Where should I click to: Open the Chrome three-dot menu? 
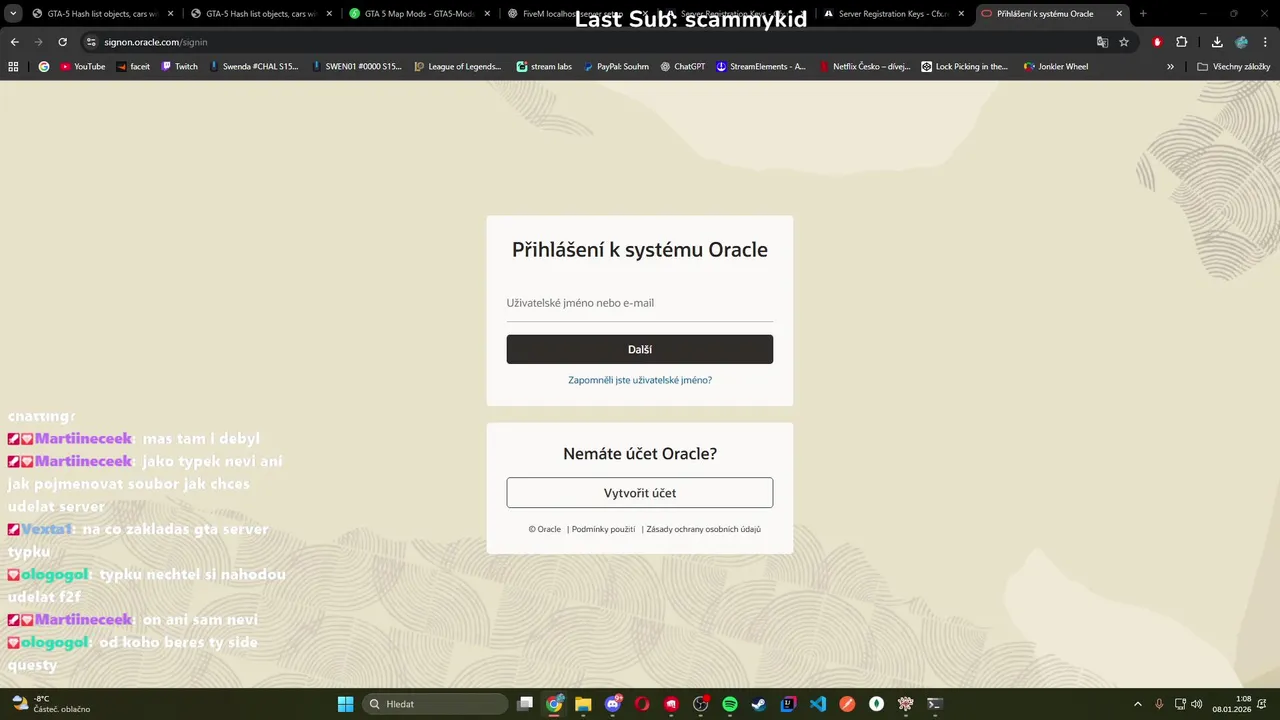click(x=1265, y=42)
